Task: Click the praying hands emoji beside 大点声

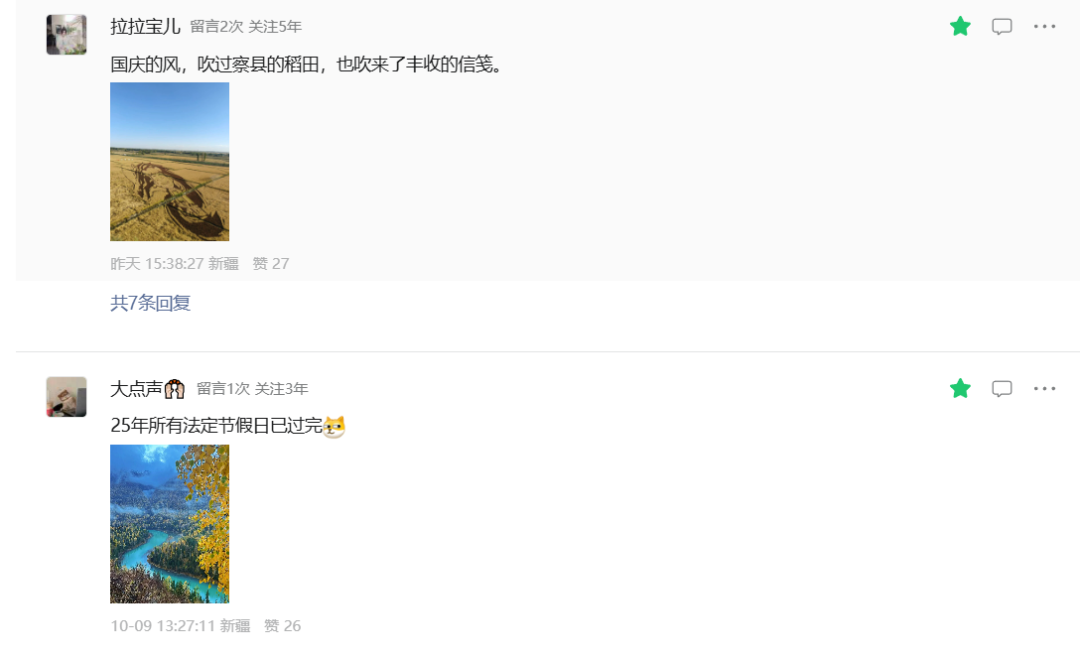Action: pyautogui.click(x=175, y=389)
